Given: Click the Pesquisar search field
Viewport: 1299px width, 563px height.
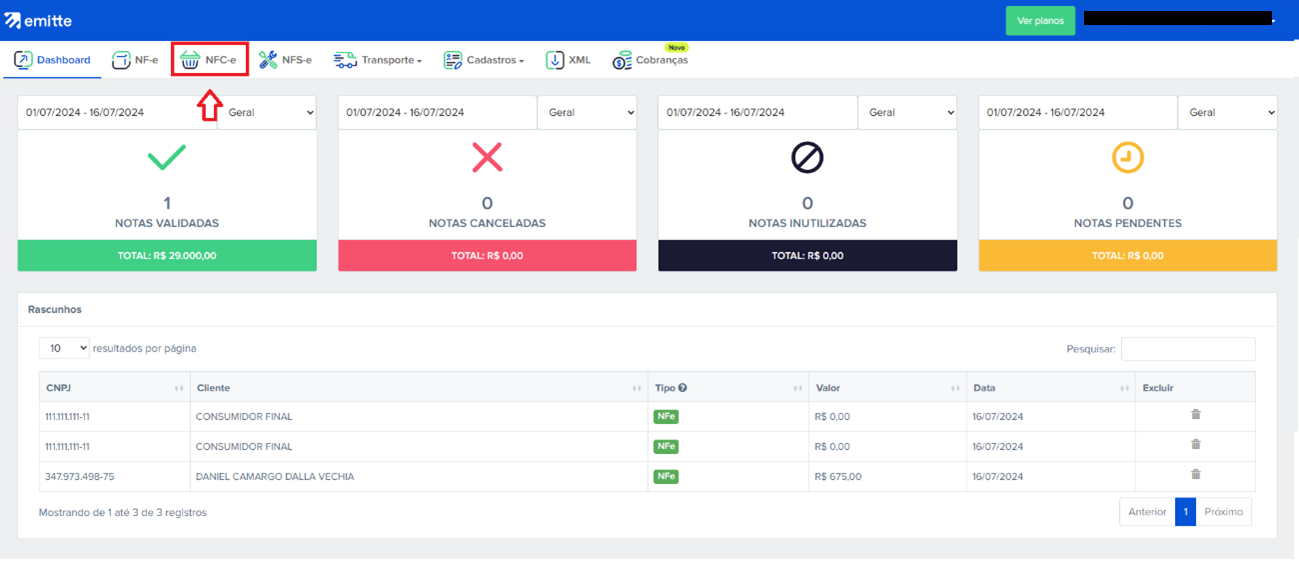Looking at the screenshot, I should tap(1188, 349).
